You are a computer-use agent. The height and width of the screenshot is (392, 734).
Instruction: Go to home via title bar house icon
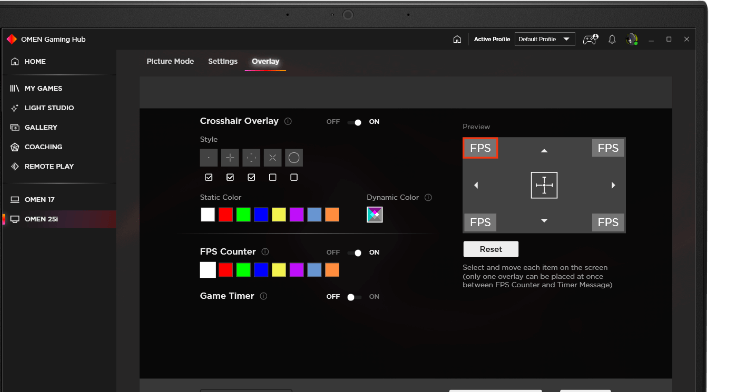point(457,39)
